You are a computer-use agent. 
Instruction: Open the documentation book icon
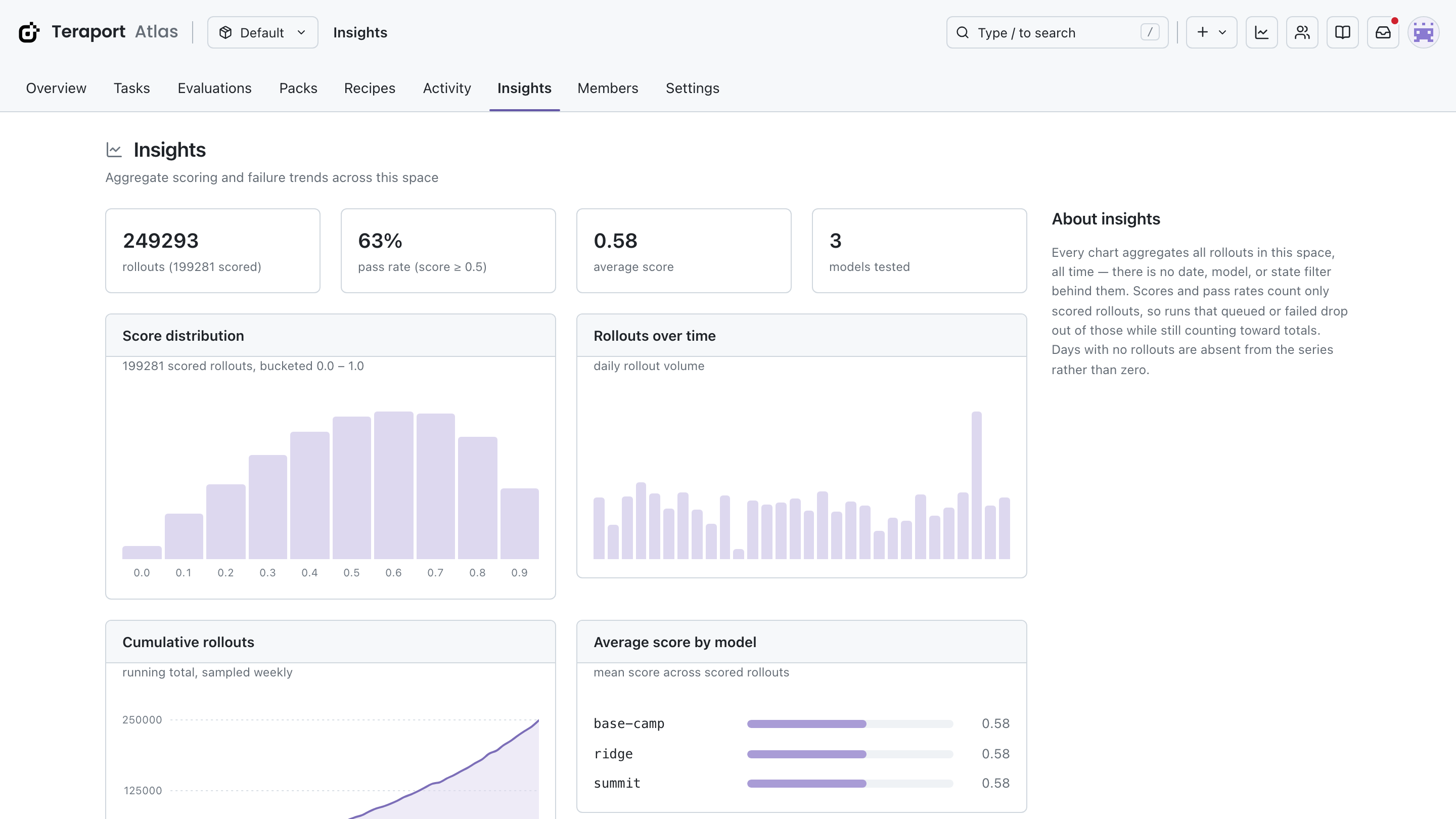point(1342,32)
